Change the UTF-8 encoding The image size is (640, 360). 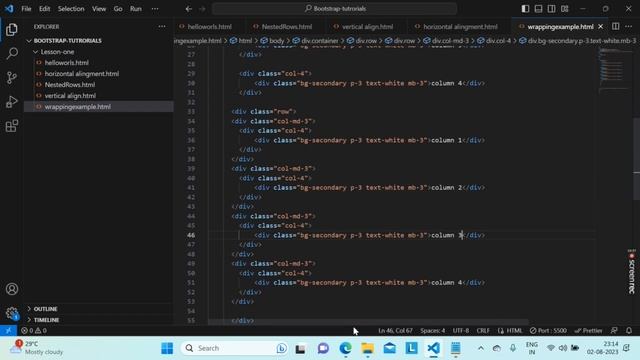(x=461, y=331)
